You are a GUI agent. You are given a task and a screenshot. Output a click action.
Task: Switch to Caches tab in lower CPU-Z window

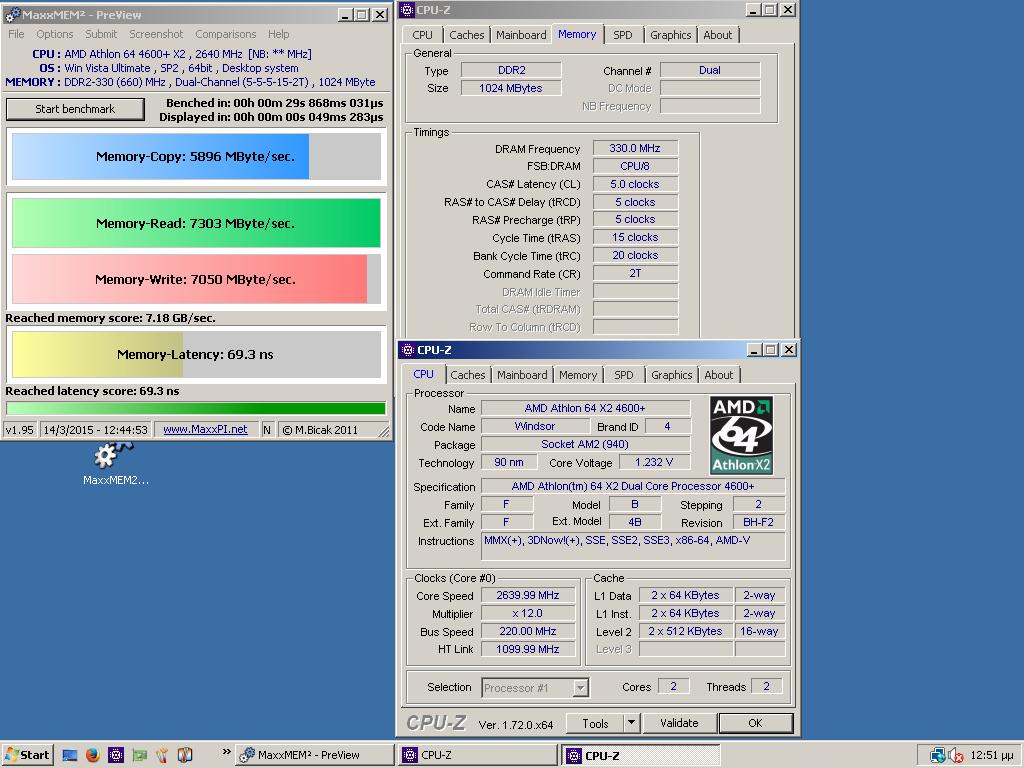pyautogui.click(x=468, y=375)
